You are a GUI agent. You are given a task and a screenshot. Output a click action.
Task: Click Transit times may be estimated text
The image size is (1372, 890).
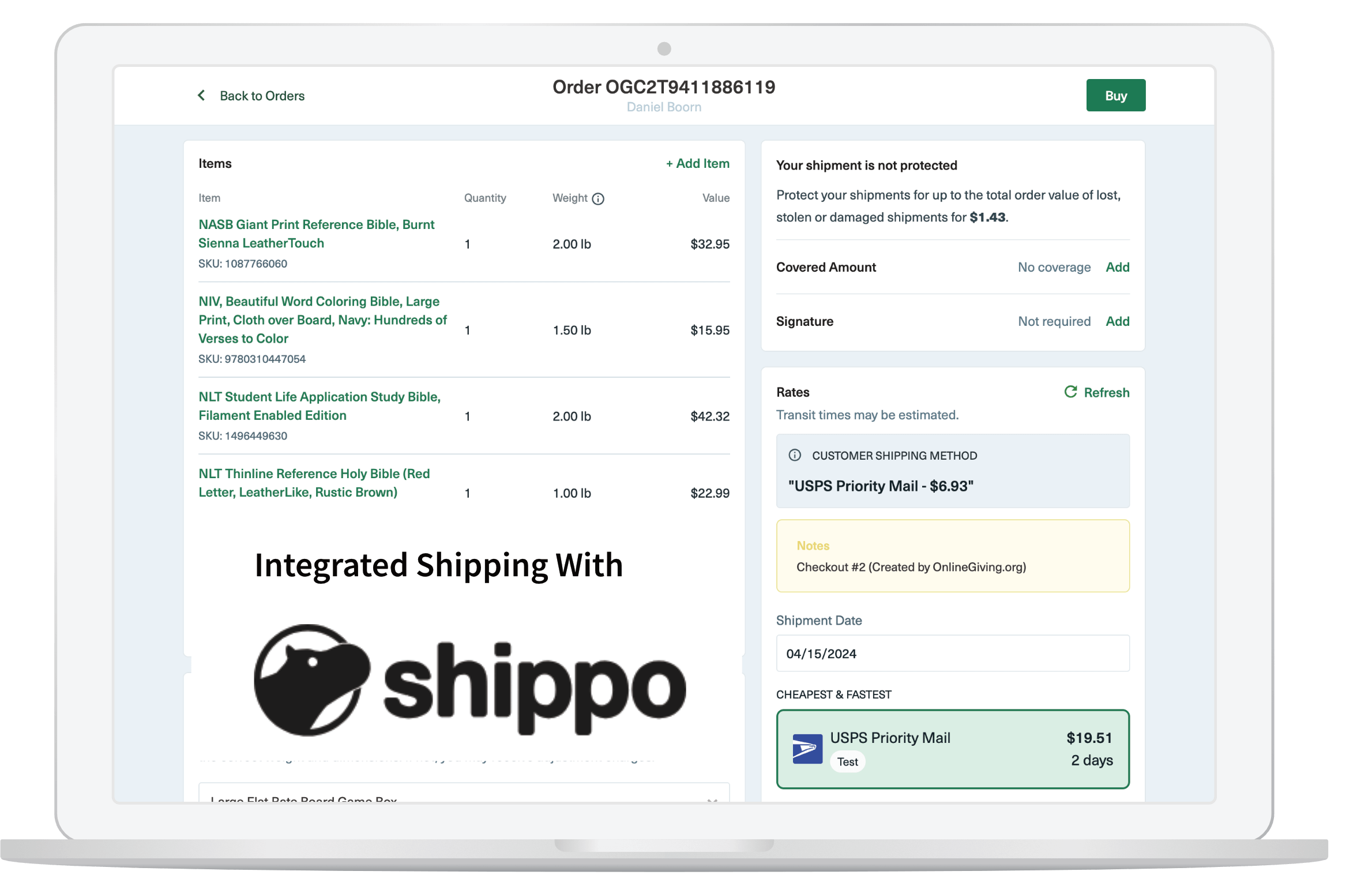(867, 415)
